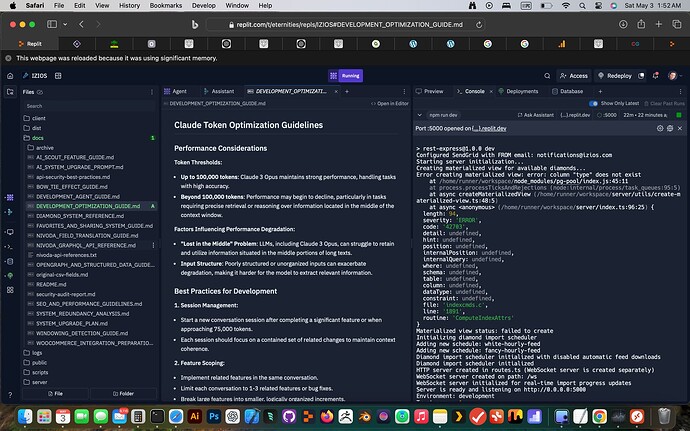Expand the client folder
690x431 pixels.
[39, 118]
